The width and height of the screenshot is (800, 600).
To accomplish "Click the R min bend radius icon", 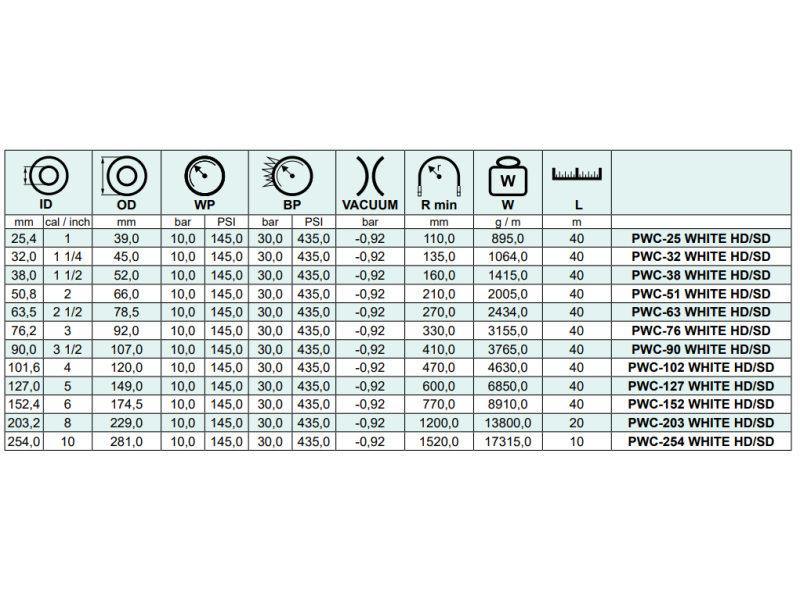I will coord(439,177).
